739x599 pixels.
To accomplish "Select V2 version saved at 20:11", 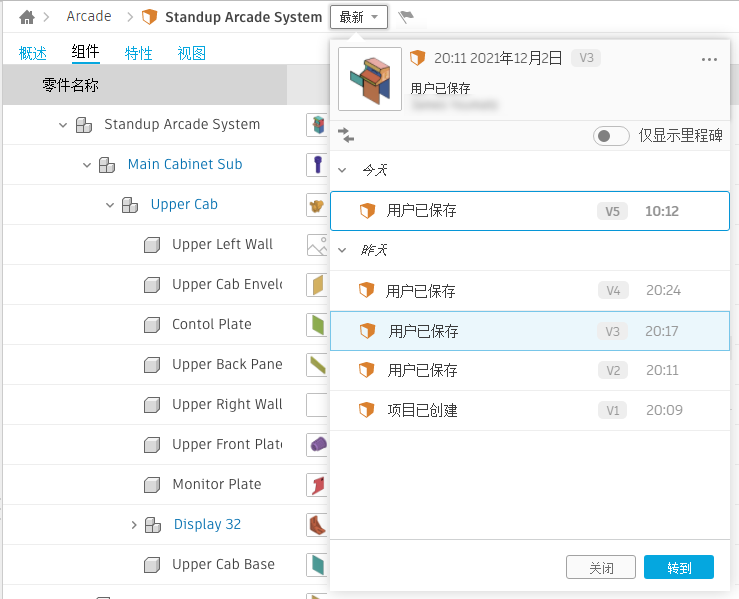I will [x=530, y=370].
